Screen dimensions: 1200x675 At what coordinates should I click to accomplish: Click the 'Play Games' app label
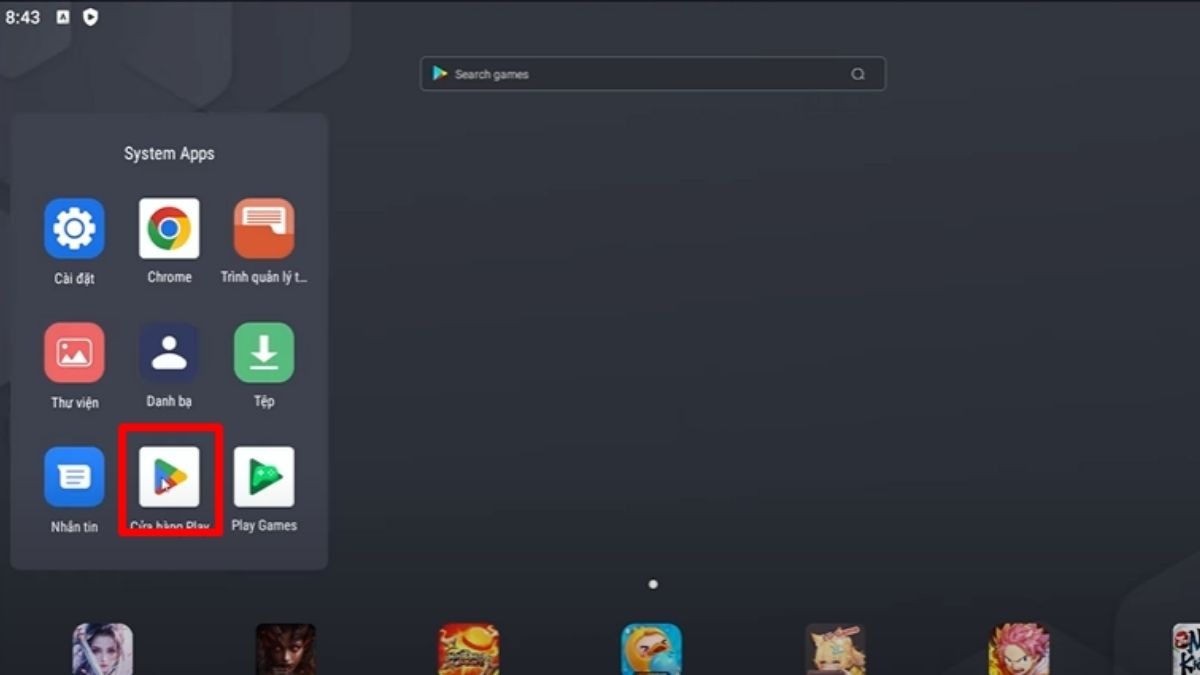coord(264,525)
